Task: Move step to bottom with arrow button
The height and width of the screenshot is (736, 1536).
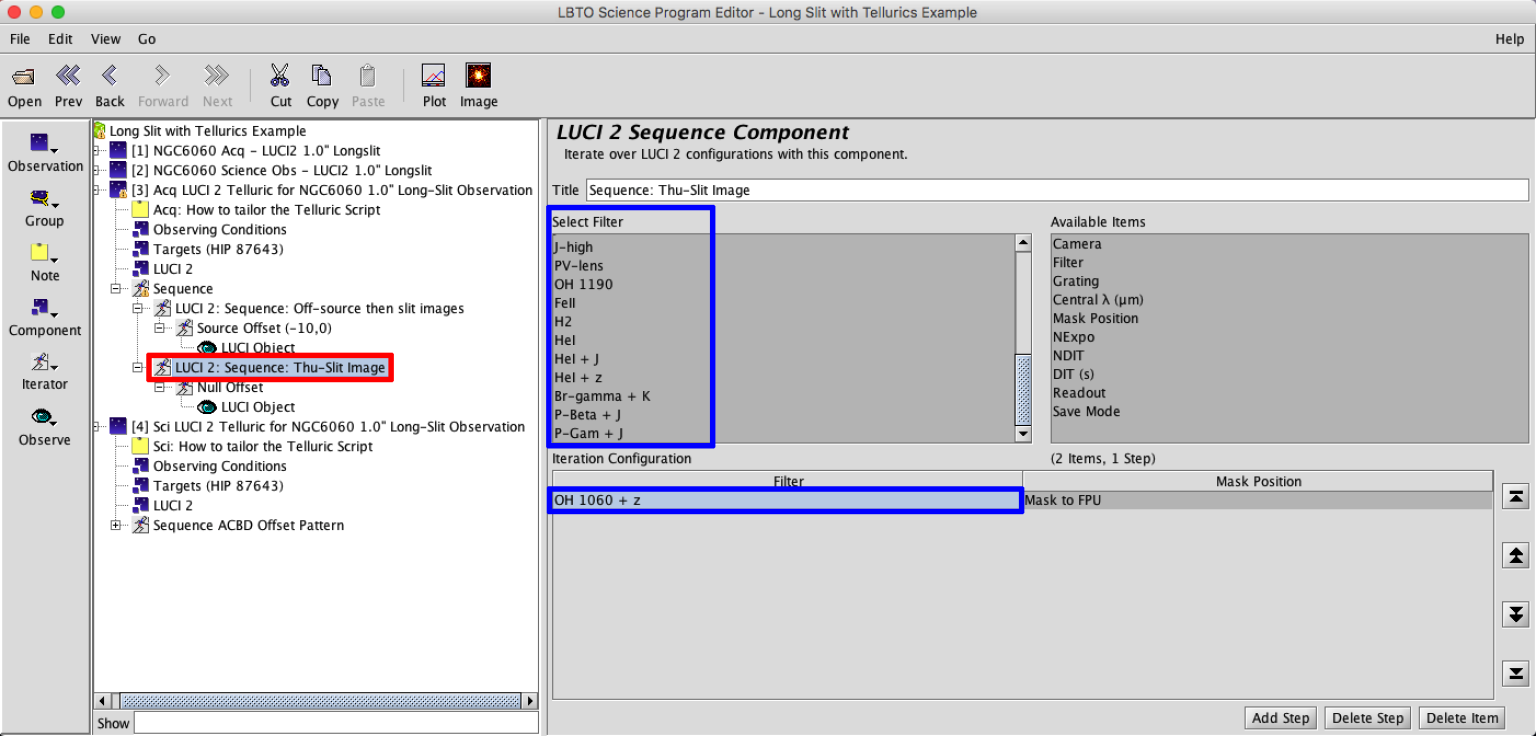Action: 1515,673
